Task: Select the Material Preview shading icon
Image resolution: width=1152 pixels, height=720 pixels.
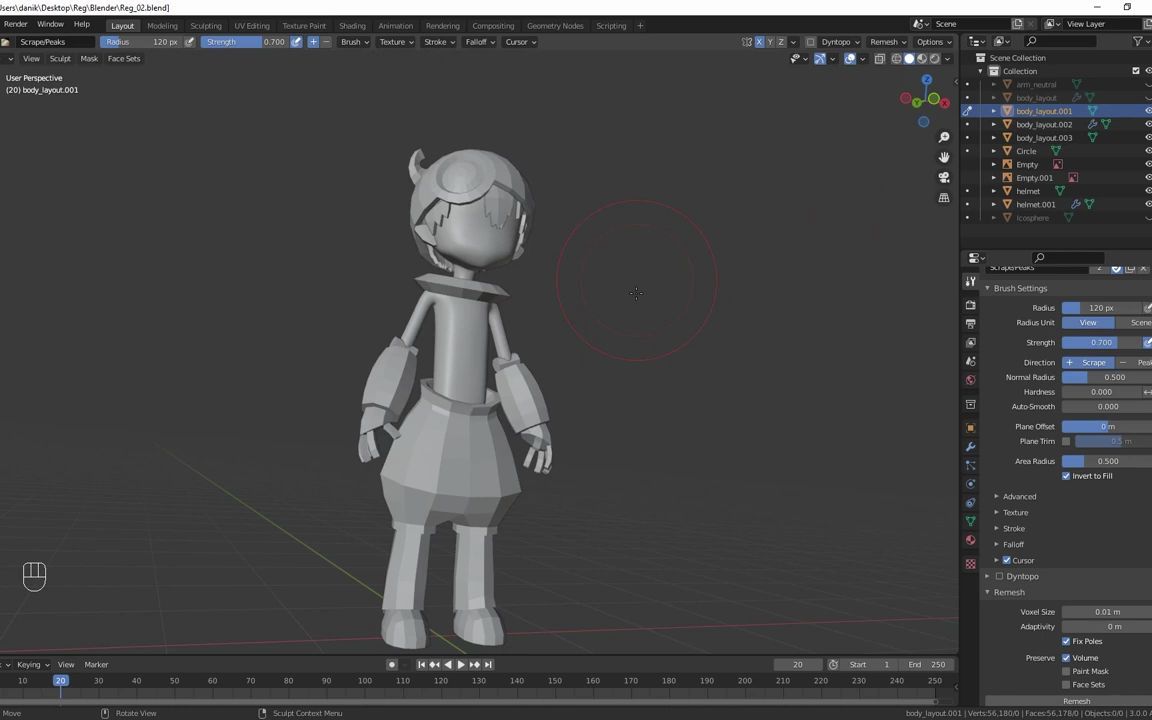Action: [922, 58]
